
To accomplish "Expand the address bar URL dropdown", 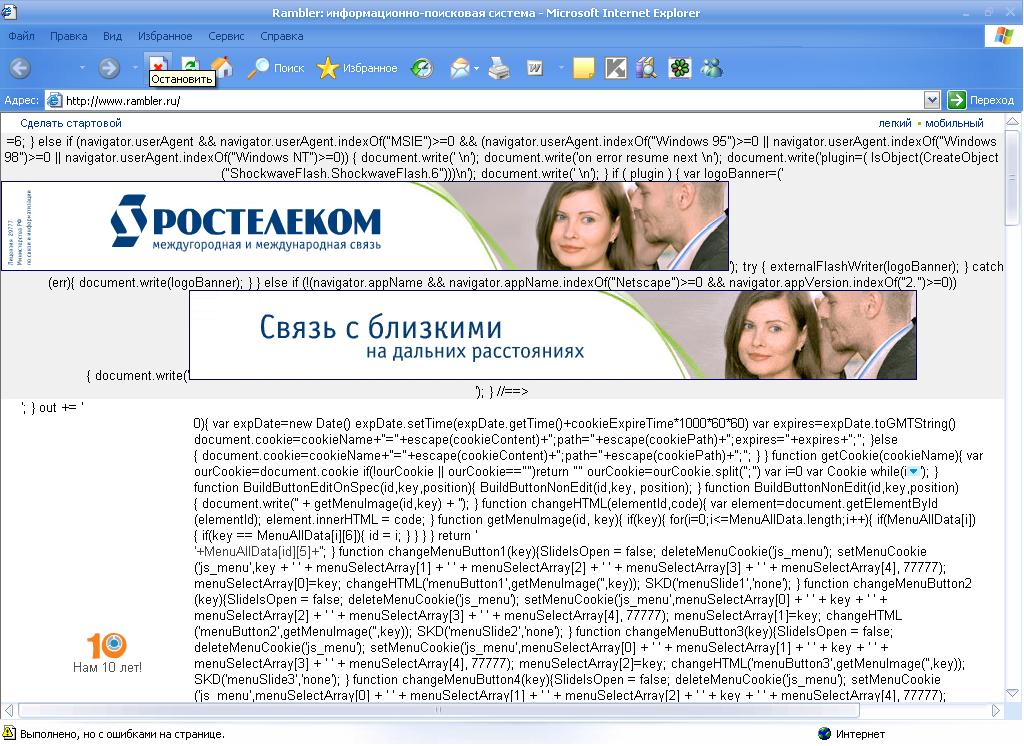I will [932, 100].
